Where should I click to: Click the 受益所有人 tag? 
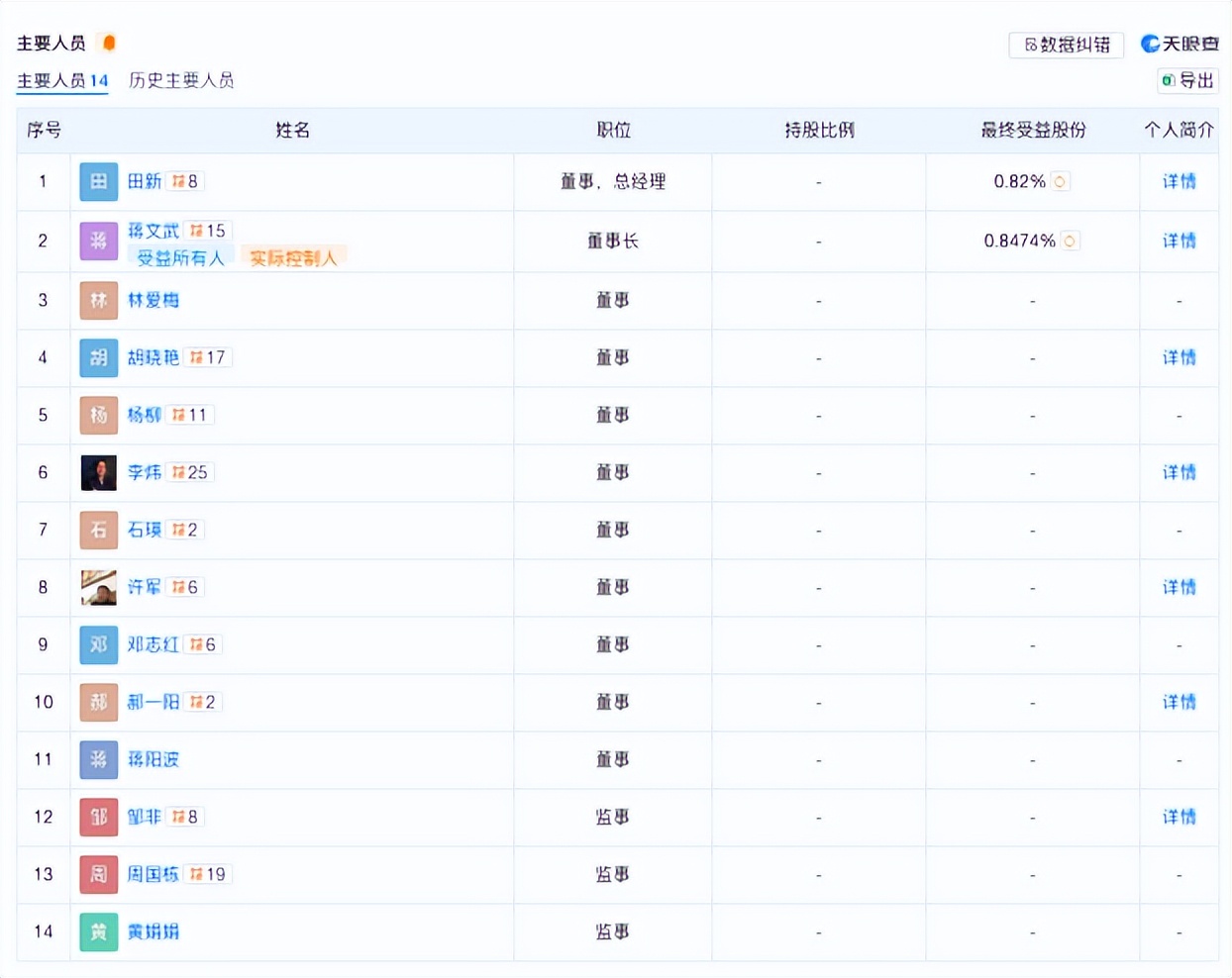(180, 258)
